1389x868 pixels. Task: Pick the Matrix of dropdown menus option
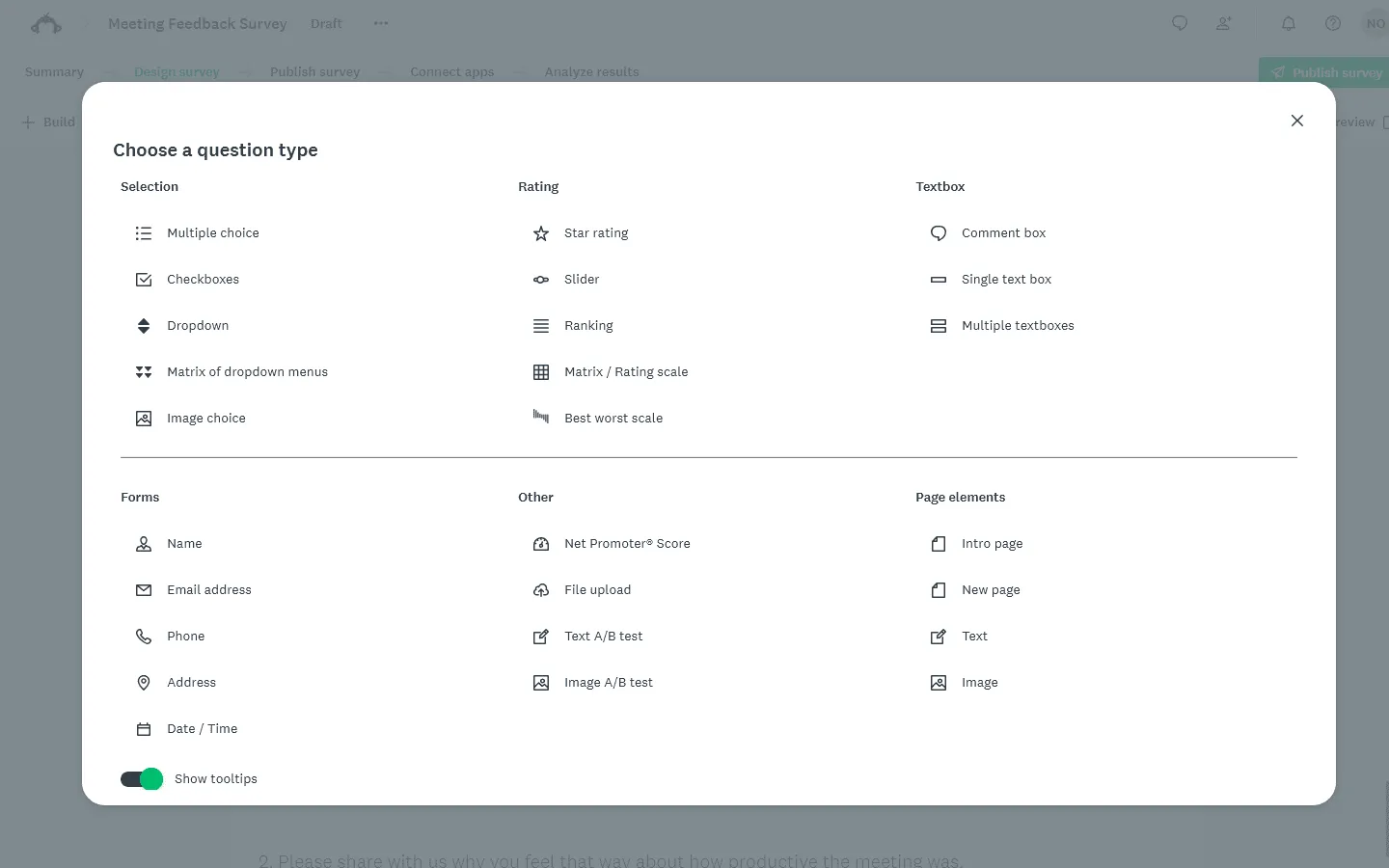click(248, 371)
